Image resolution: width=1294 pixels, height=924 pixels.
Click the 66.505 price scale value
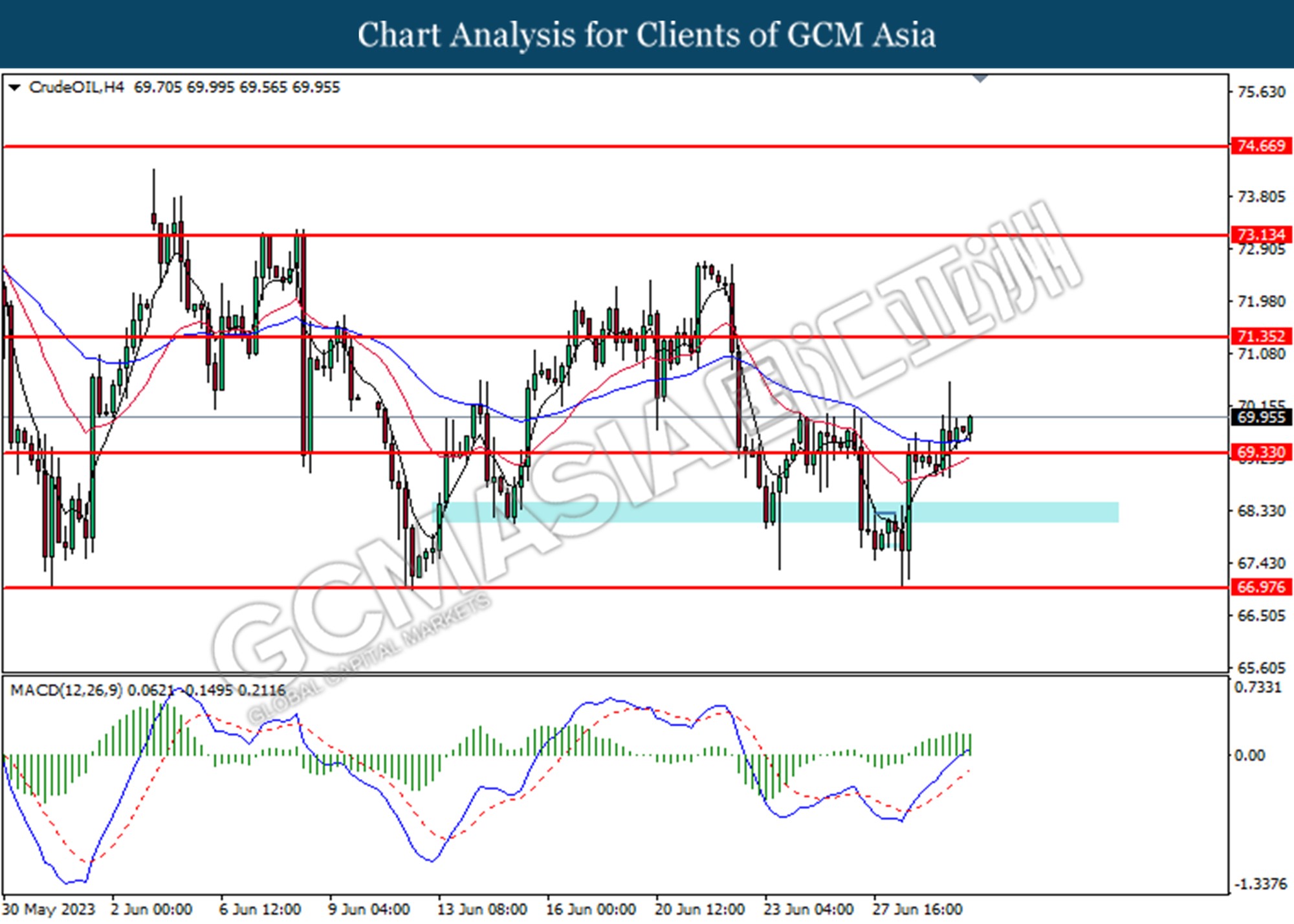1260,616
